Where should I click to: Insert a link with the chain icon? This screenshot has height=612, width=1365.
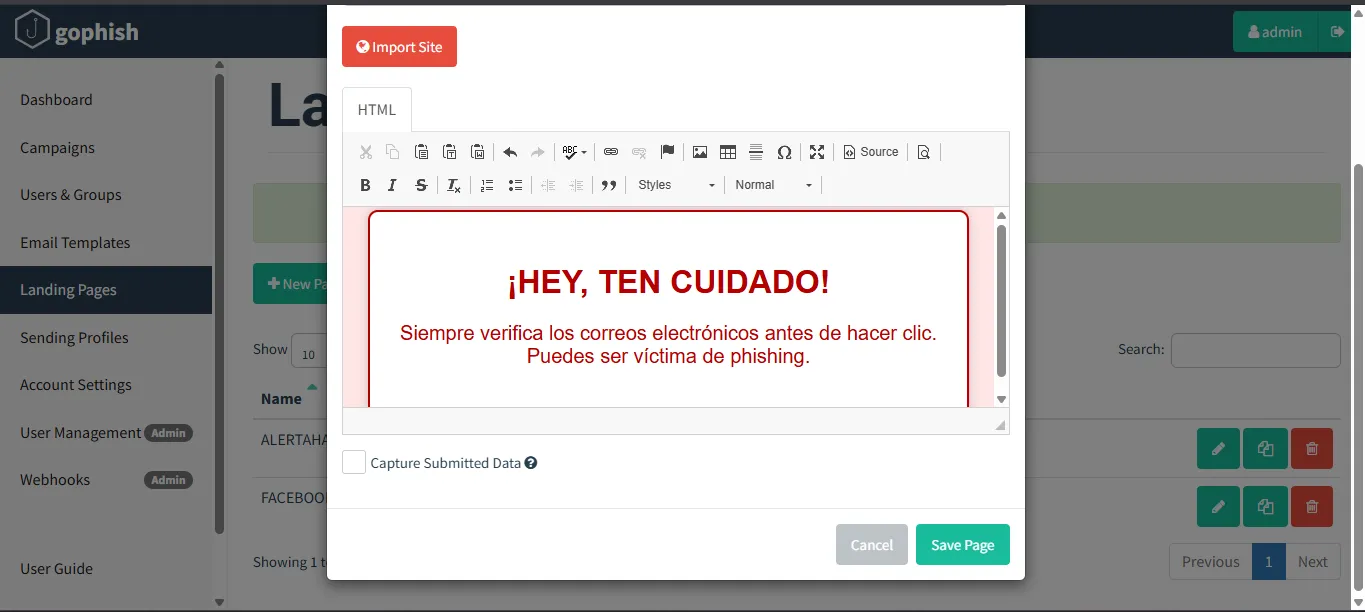611,152
